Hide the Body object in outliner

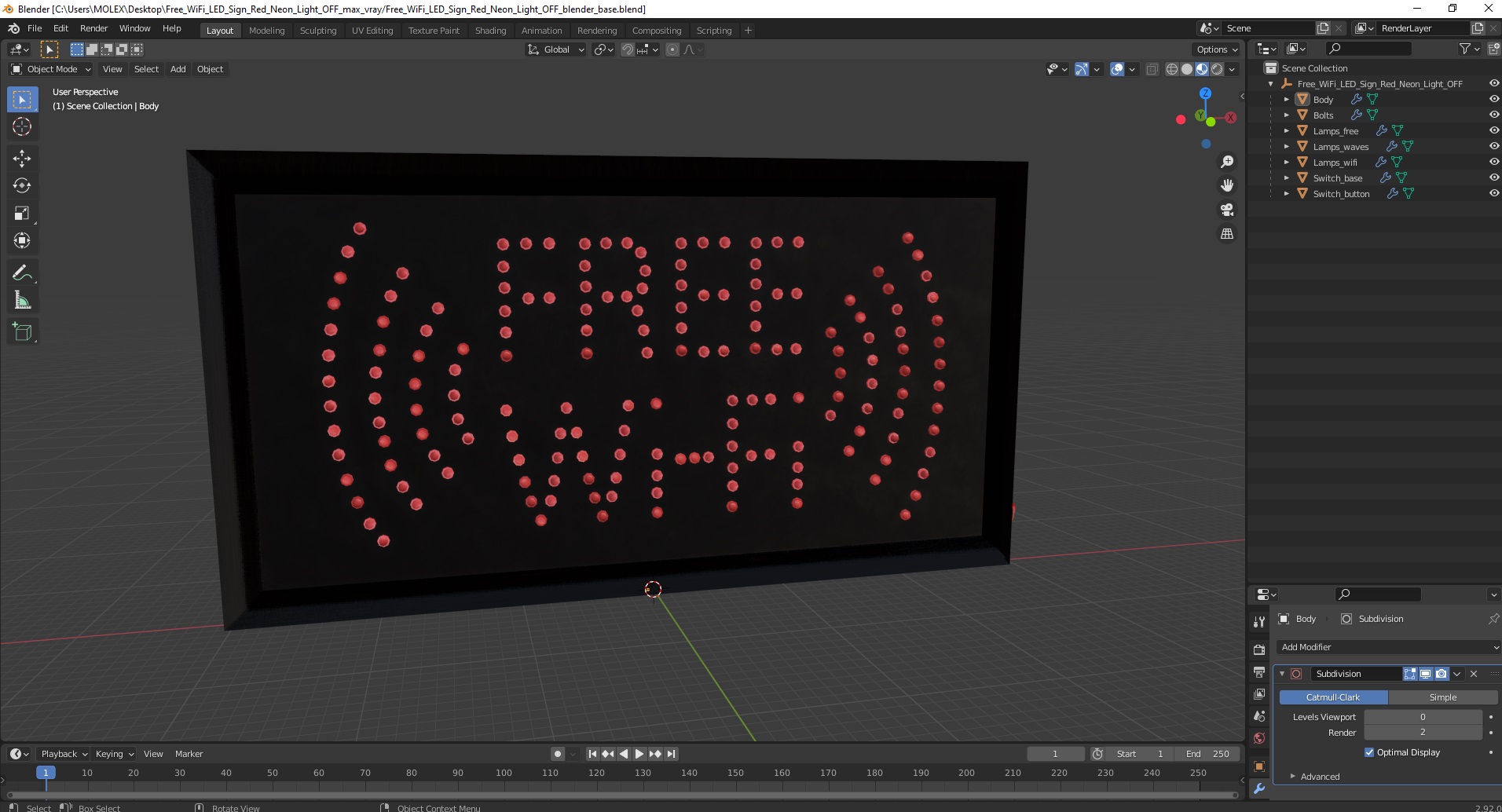point(1493,100)
